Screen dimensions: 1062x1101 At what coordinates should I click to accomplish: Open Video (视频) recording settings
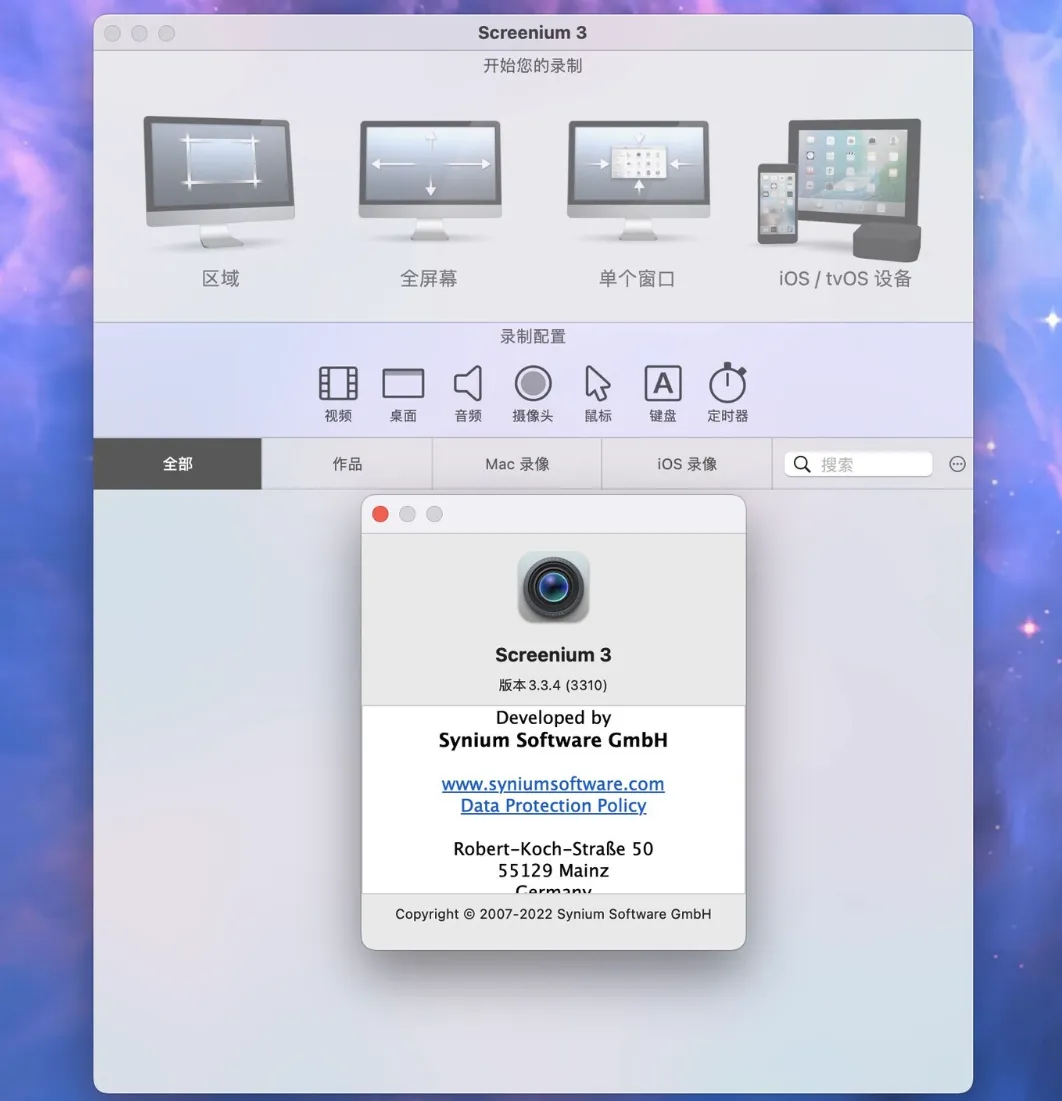point(338,393)
